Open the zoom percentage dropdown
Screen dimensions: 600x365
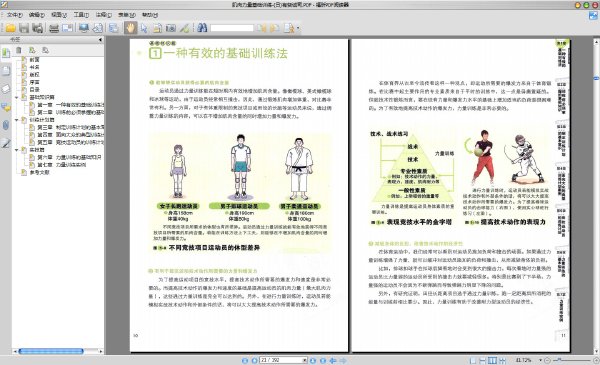[x=540, y=360]
